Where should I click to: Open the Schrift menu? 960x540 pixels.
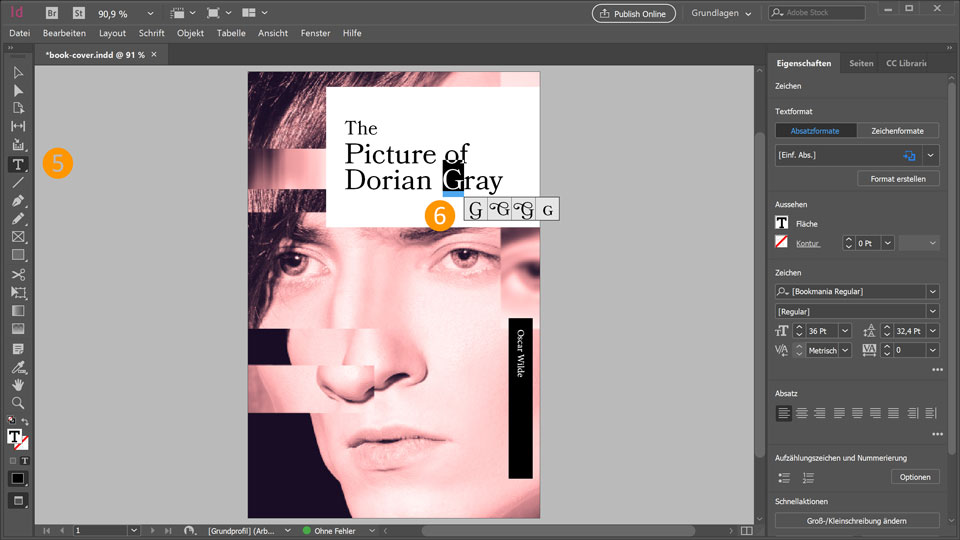coord(151,33)
